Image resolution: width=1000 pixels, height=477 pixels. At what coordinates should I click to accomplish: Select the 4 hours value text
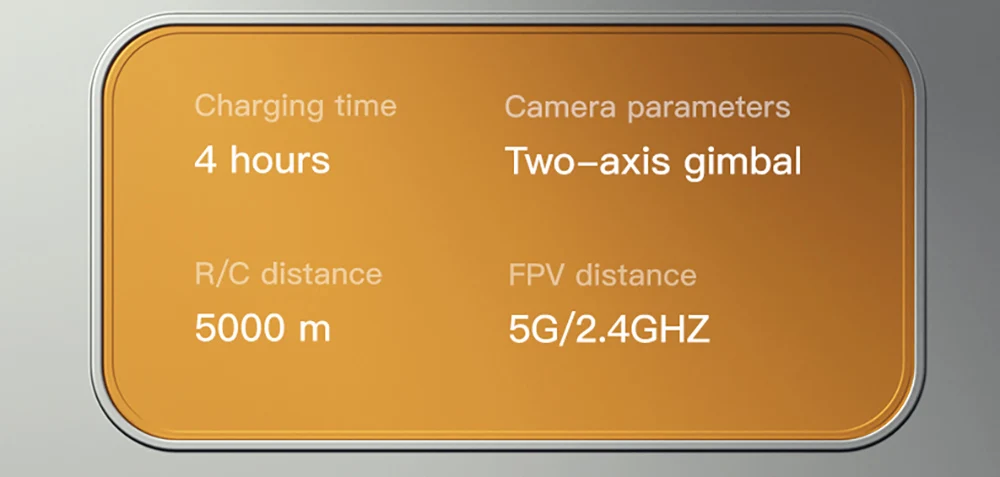click(262, 161)
